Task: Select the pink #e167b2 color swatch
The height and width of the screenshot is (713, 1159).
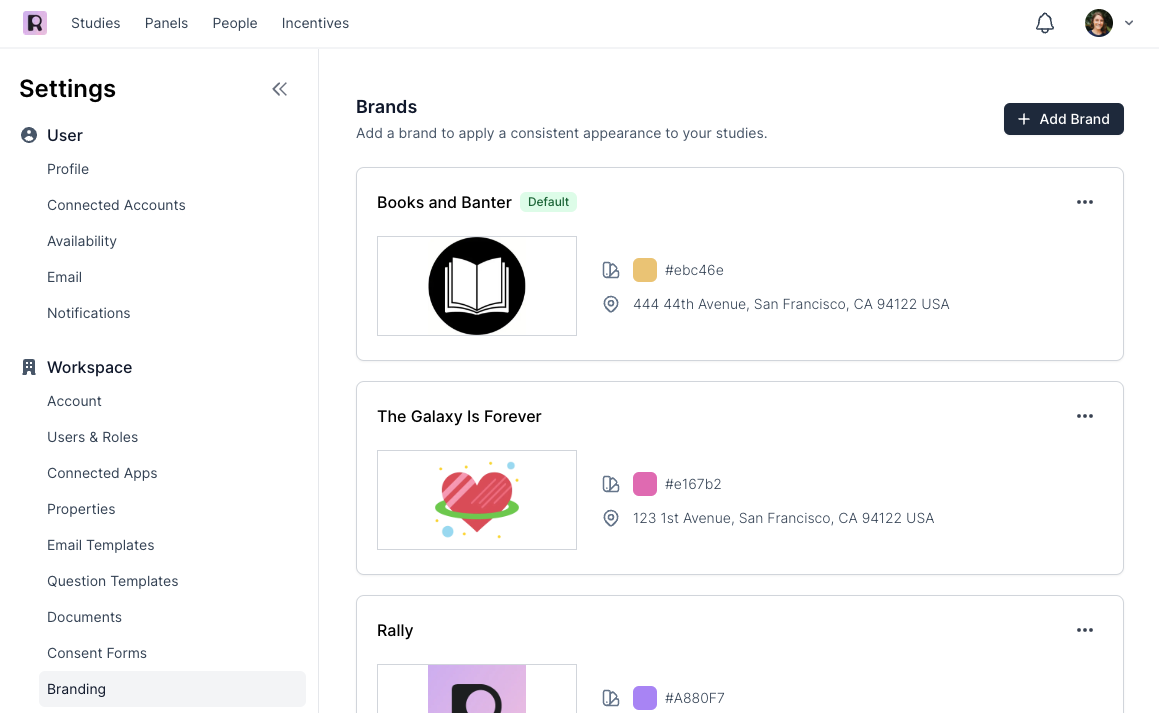Action: tap(645, 484)
